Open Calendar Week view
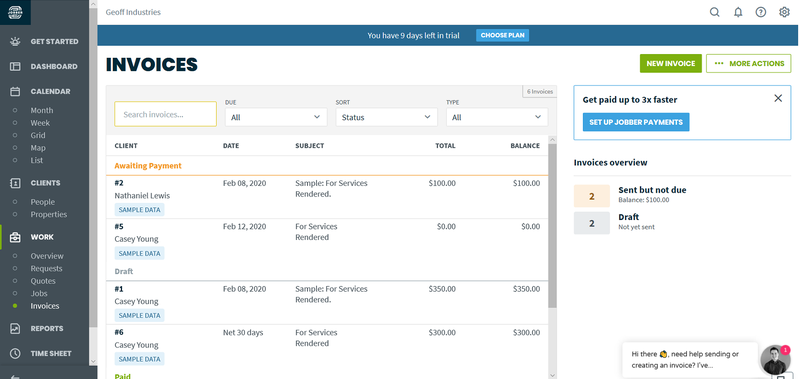 click(40, 123)
